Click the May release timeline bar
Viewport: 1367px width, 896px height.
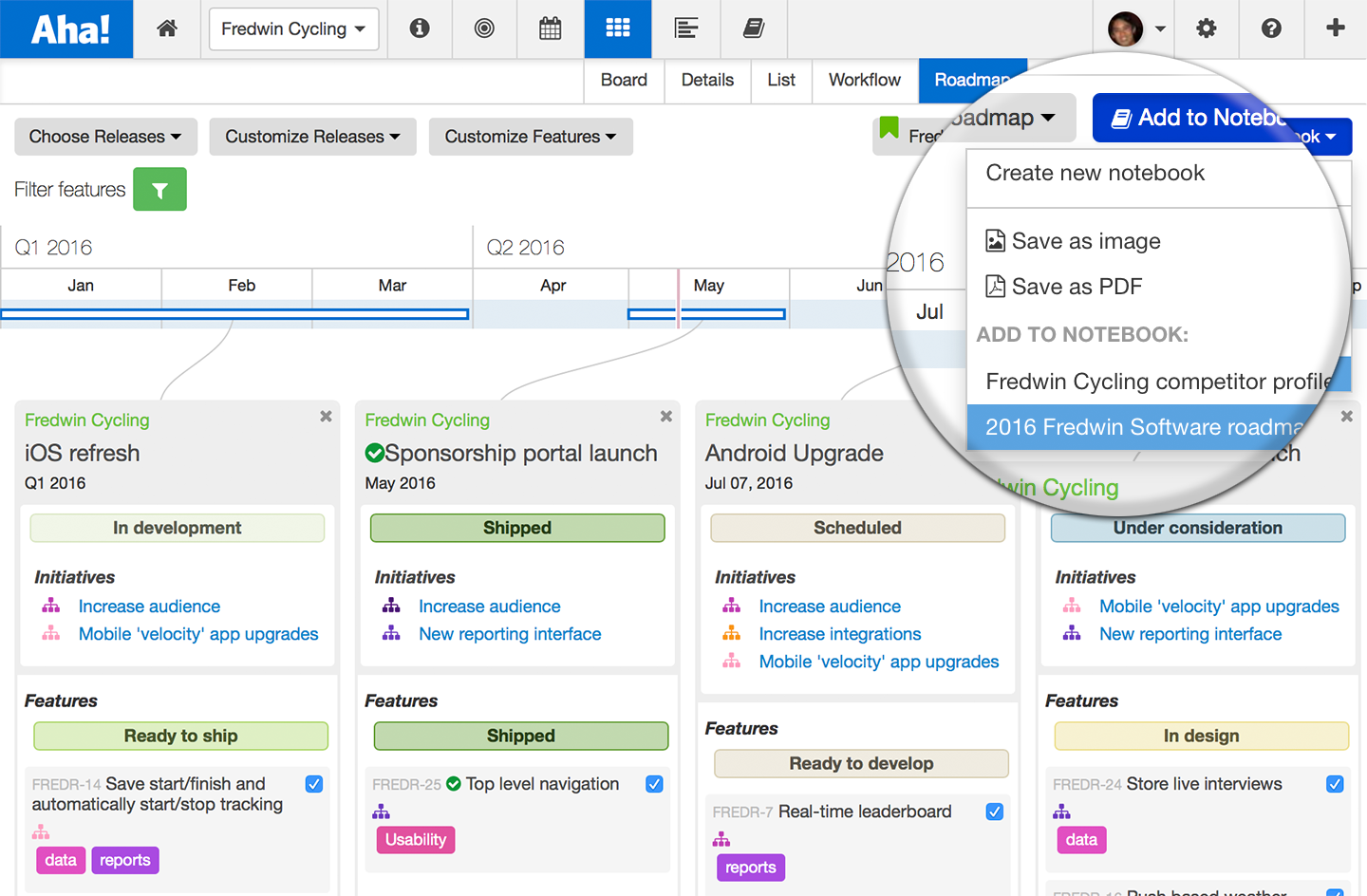(707, 314)
